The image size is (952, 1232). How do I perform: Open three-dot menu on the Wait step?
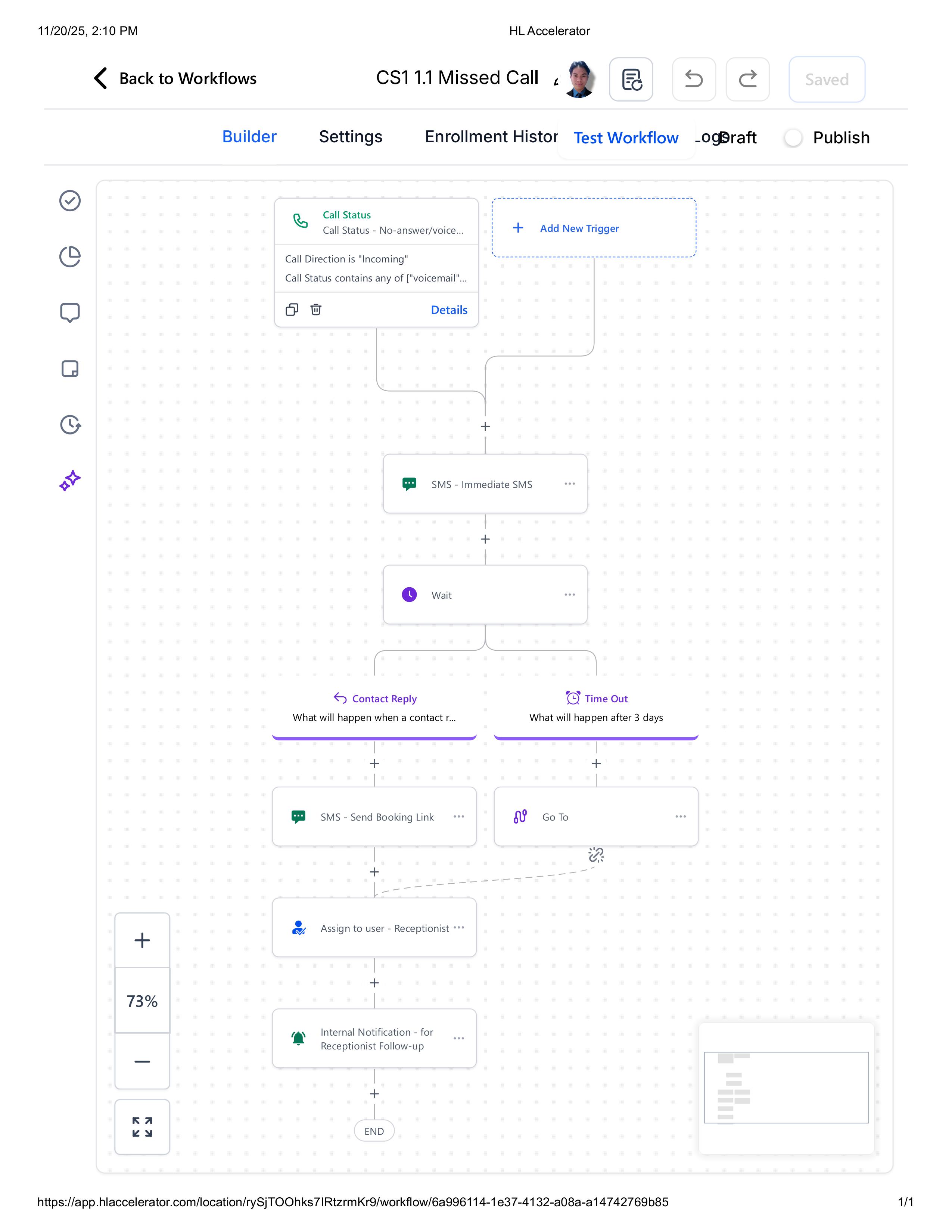(x=570, y=595)
